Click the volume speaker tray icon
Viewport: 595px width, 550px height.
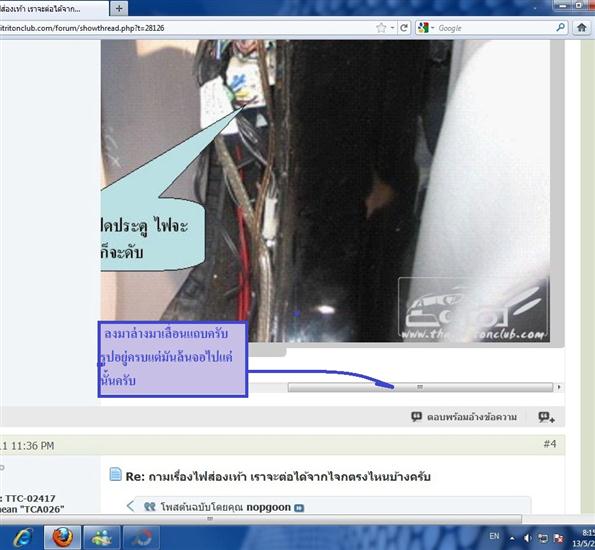[527, 538]
